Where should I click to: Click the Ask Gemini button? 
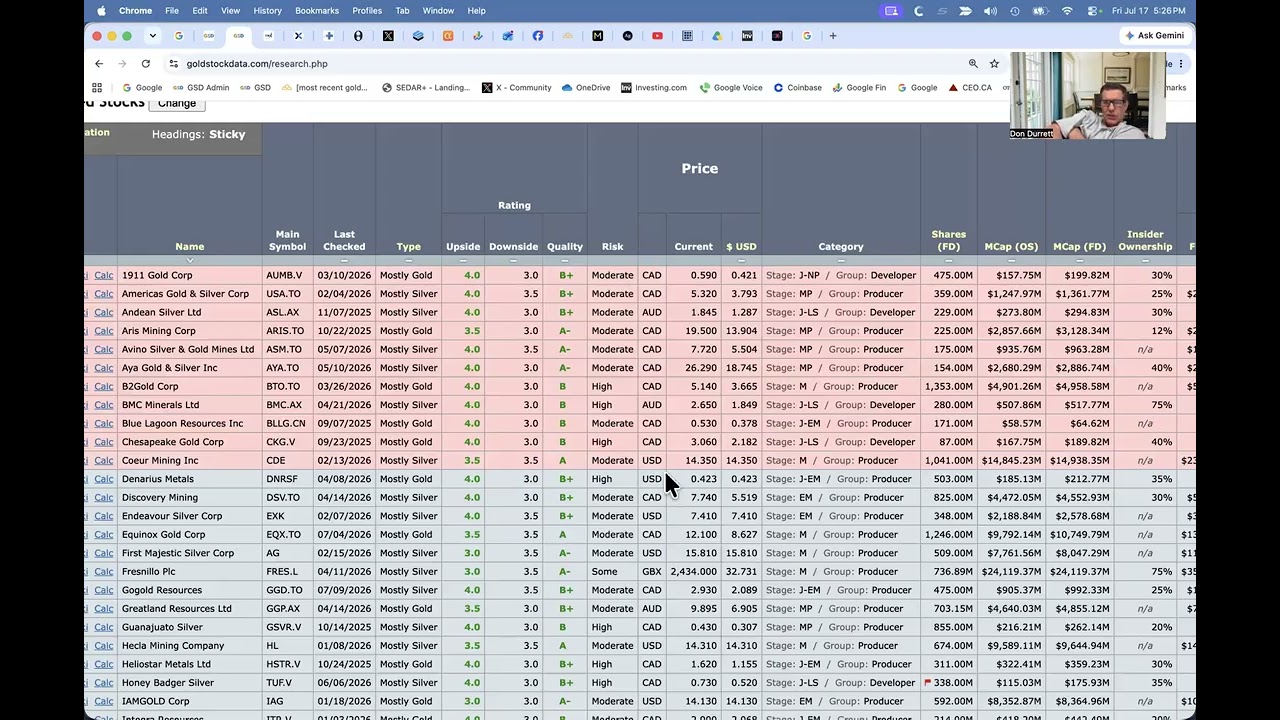tap(1154, 35)
